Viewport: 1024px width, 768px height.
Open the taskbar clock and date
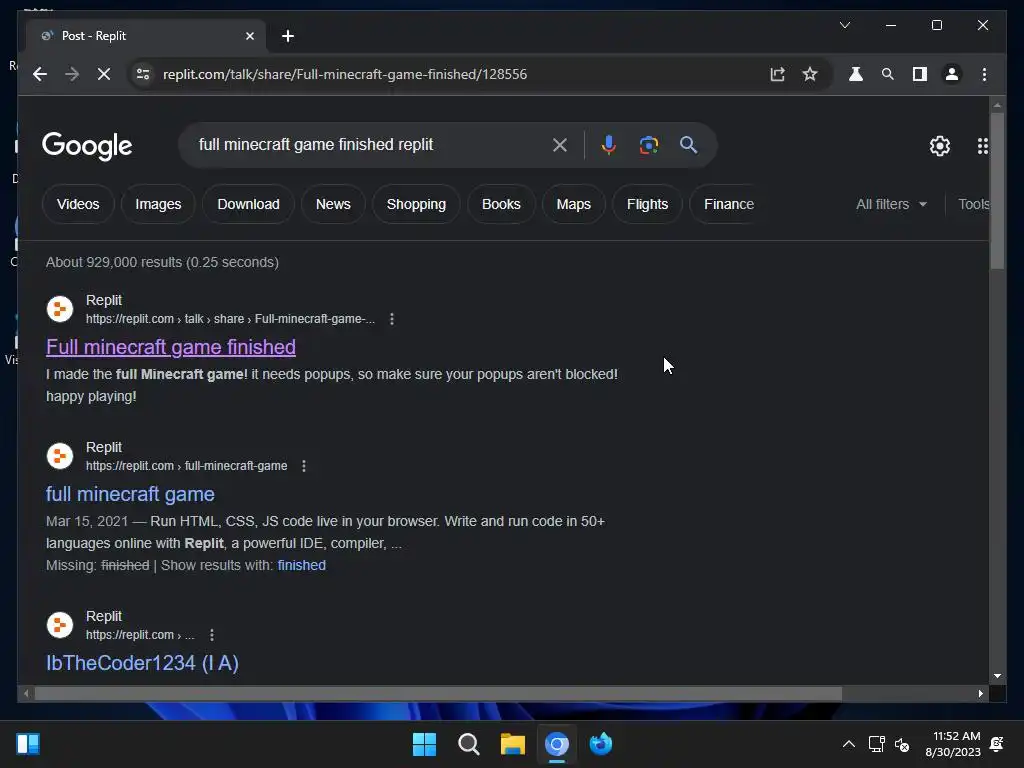click(x=953, y=744)
